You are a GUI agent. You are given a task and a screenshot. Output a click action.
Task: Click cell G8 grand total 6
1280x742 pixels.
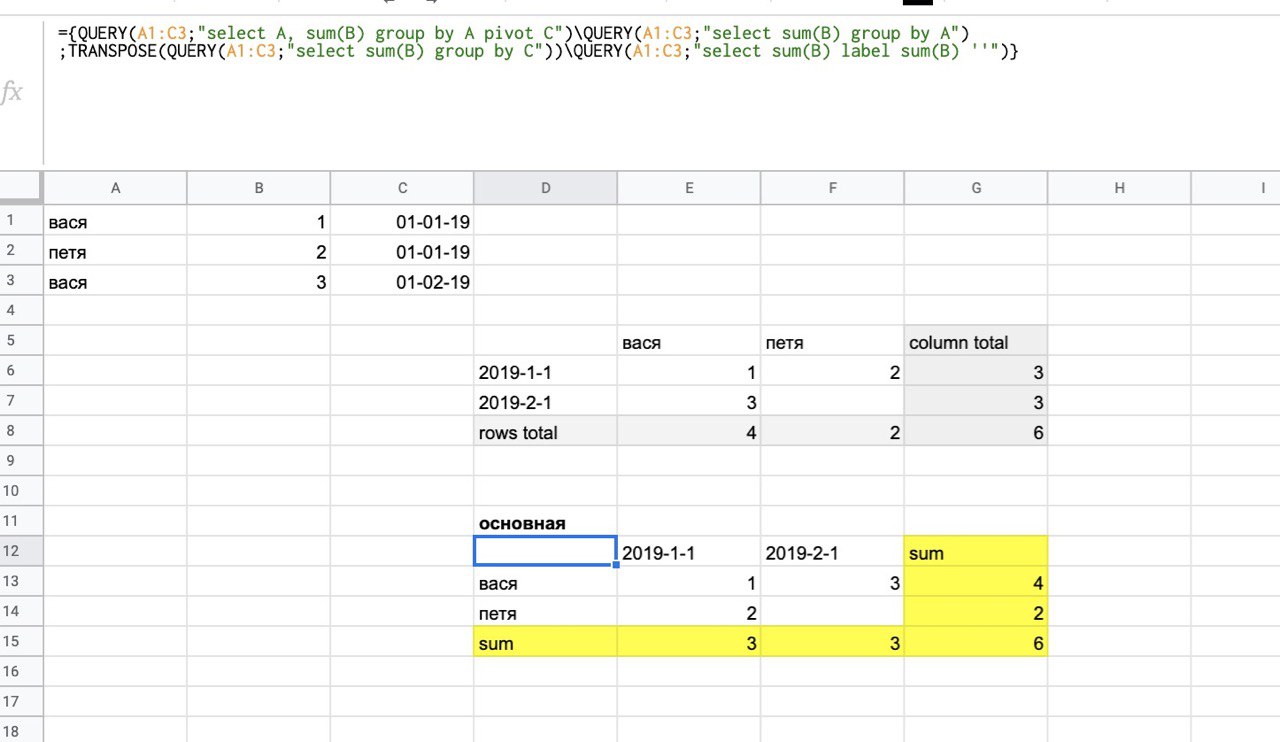tap(976, 431)
